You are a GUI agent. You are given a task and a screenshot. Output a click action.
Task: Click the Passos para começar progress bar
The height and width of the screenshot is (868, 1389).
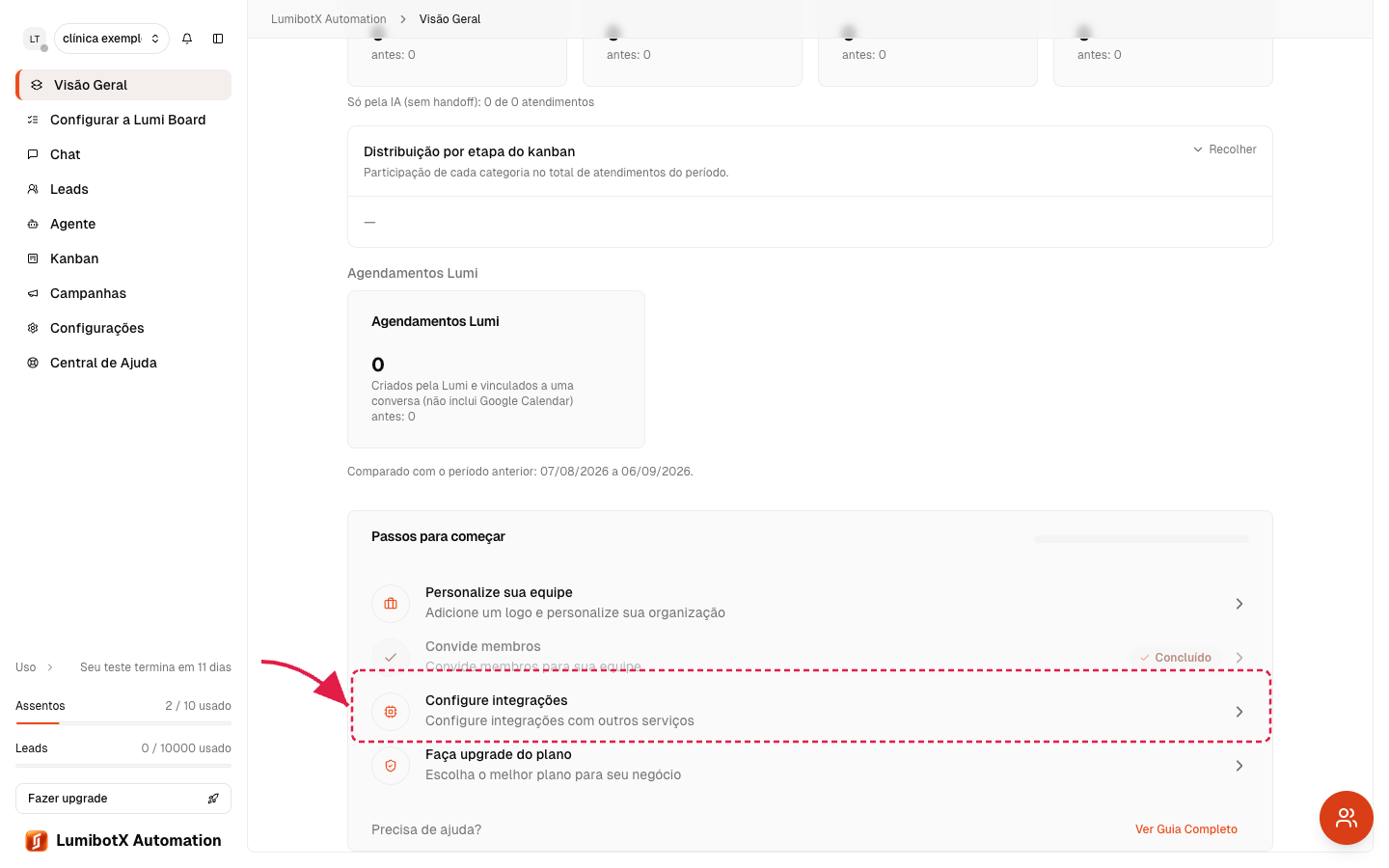(1141, 539)
